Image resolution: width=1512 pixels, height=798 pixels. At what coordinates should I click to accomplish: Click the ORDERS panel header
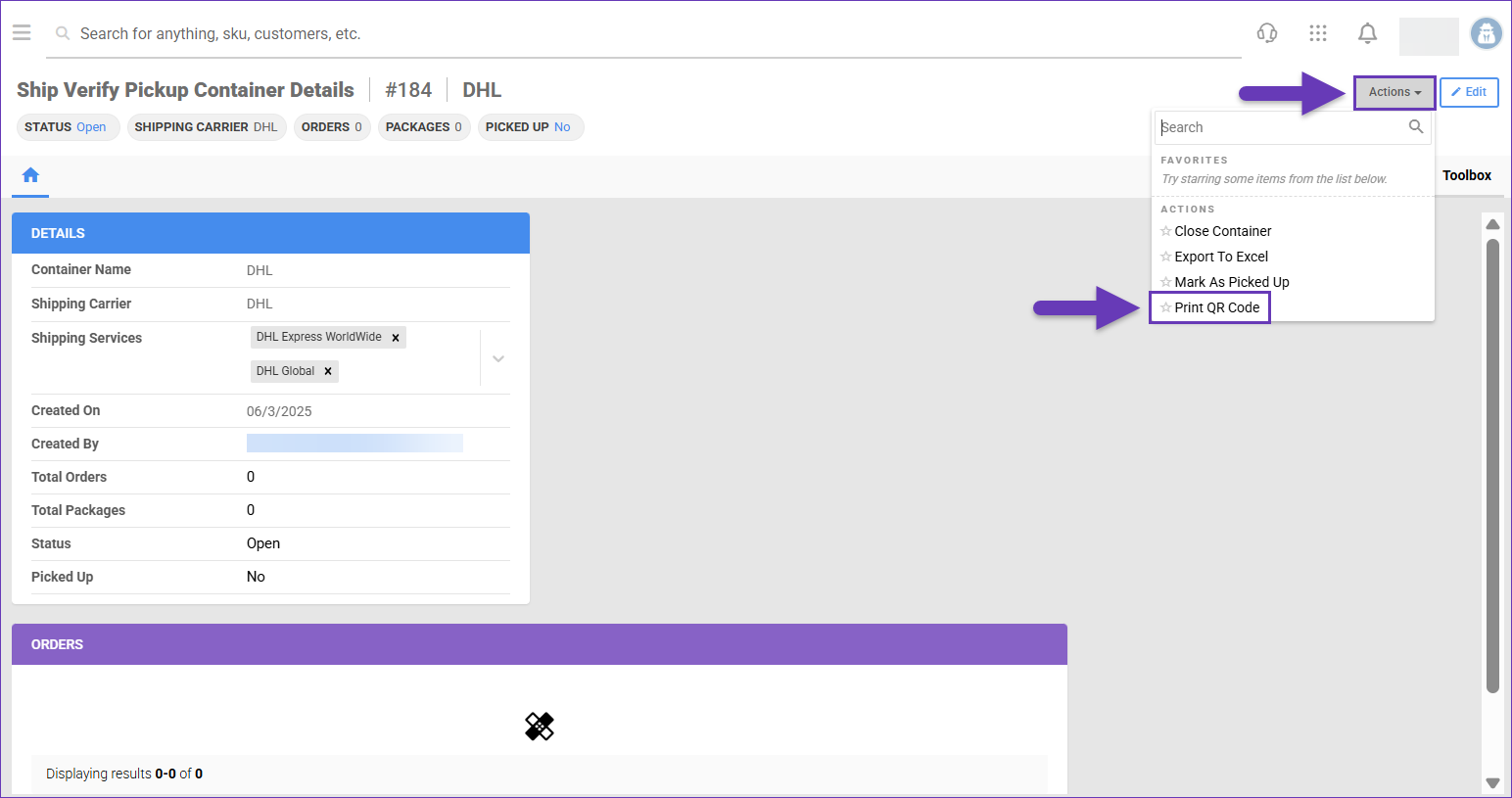tap(540, 644)
